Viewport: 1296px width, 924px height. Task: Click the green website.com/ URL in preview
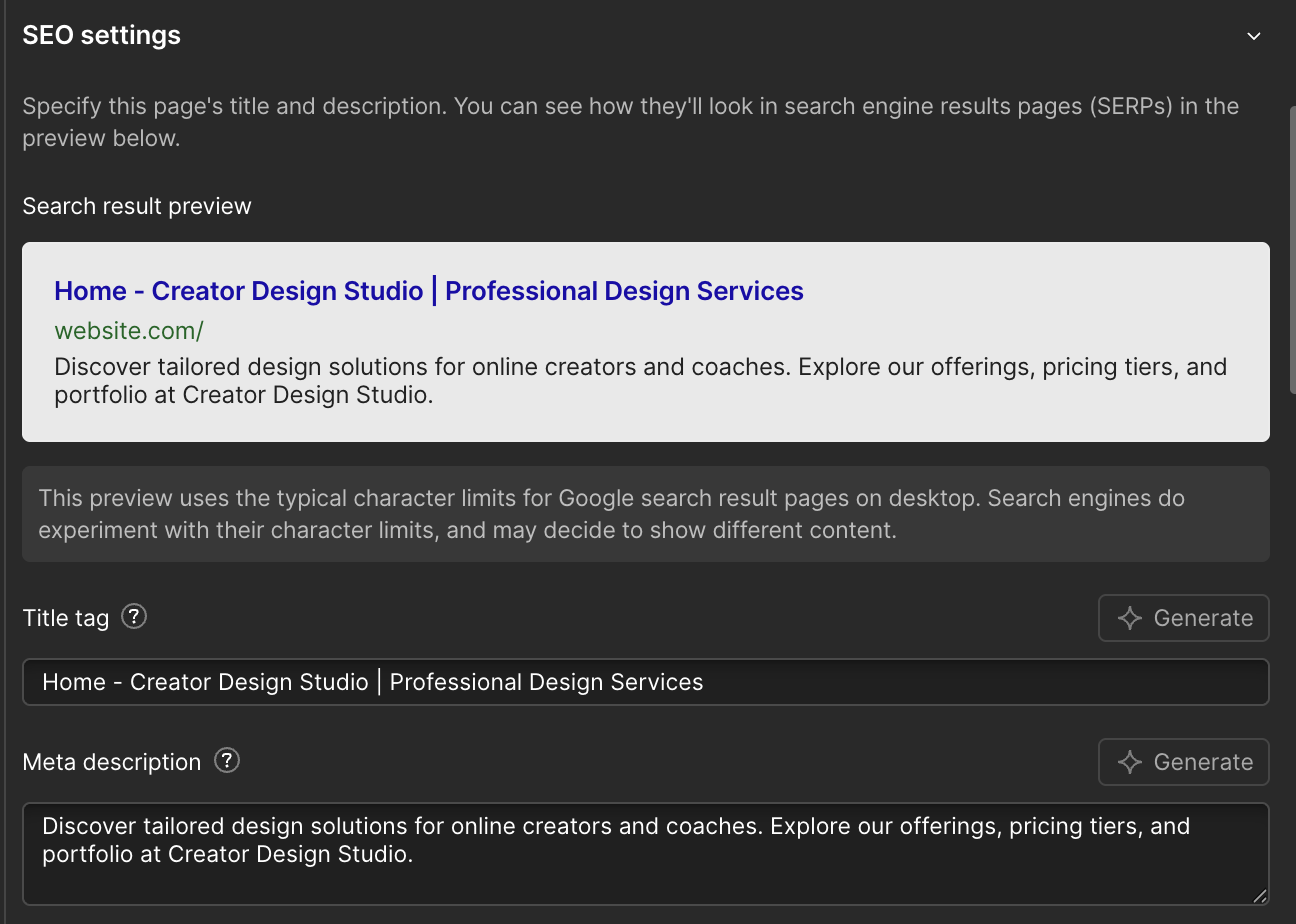coord(129,330)
